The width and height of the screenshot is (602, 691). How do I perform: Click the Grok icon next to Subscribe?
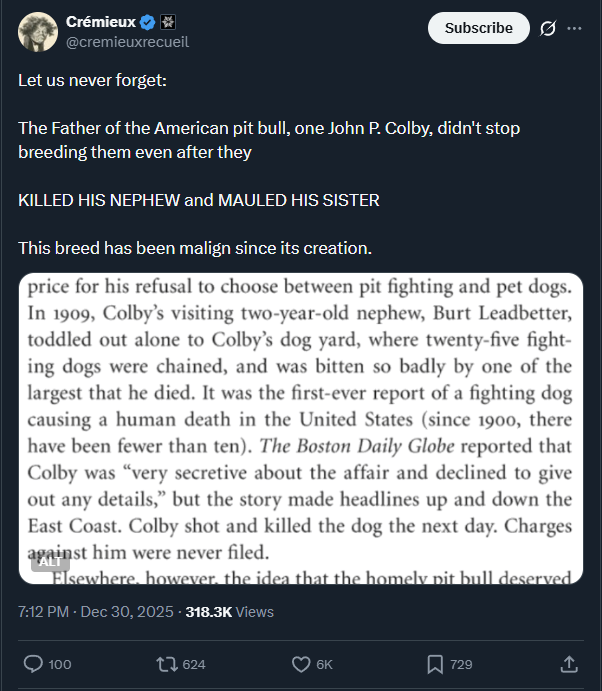[x=547, y=28]
